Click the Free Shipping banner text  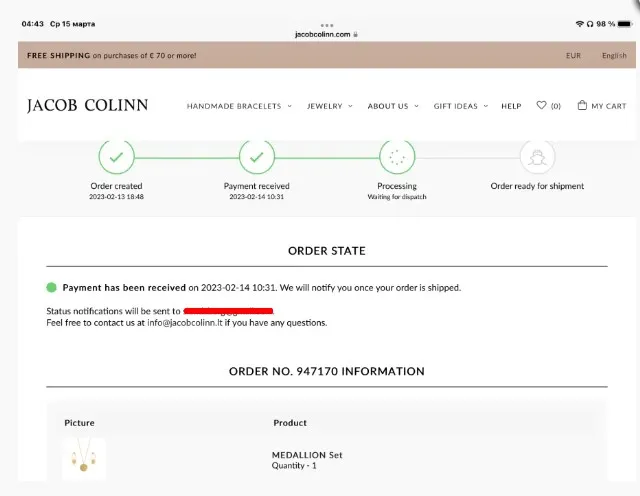(111, 56)
